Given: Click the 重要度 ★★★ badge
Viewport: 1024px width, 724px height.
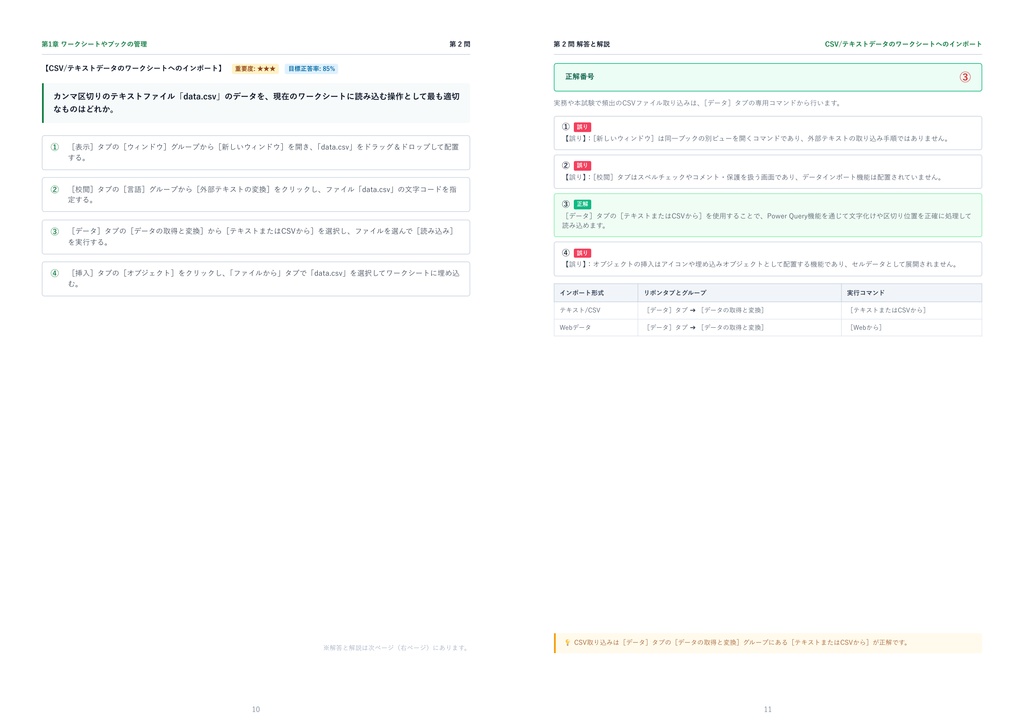Looking at the screenshot, I should point(255,69).
